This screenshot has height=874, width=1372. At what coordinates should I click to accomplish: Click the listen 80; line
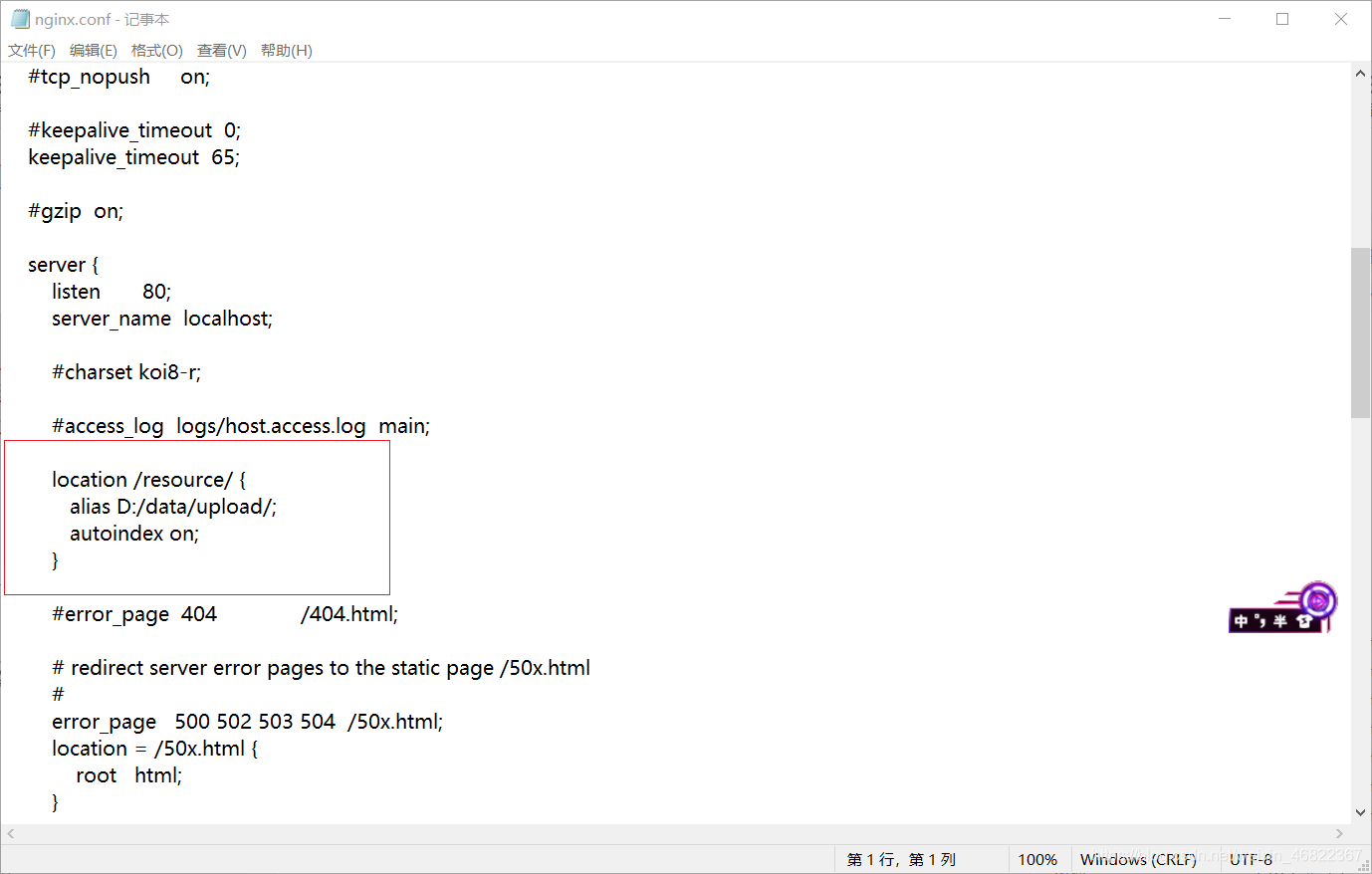[112, 293]
